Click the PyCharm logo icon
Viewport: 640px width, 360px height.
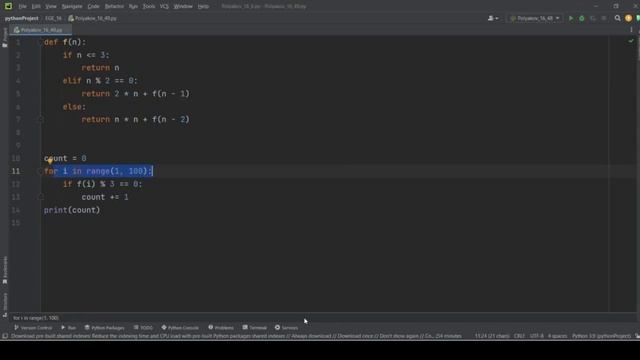8,6
